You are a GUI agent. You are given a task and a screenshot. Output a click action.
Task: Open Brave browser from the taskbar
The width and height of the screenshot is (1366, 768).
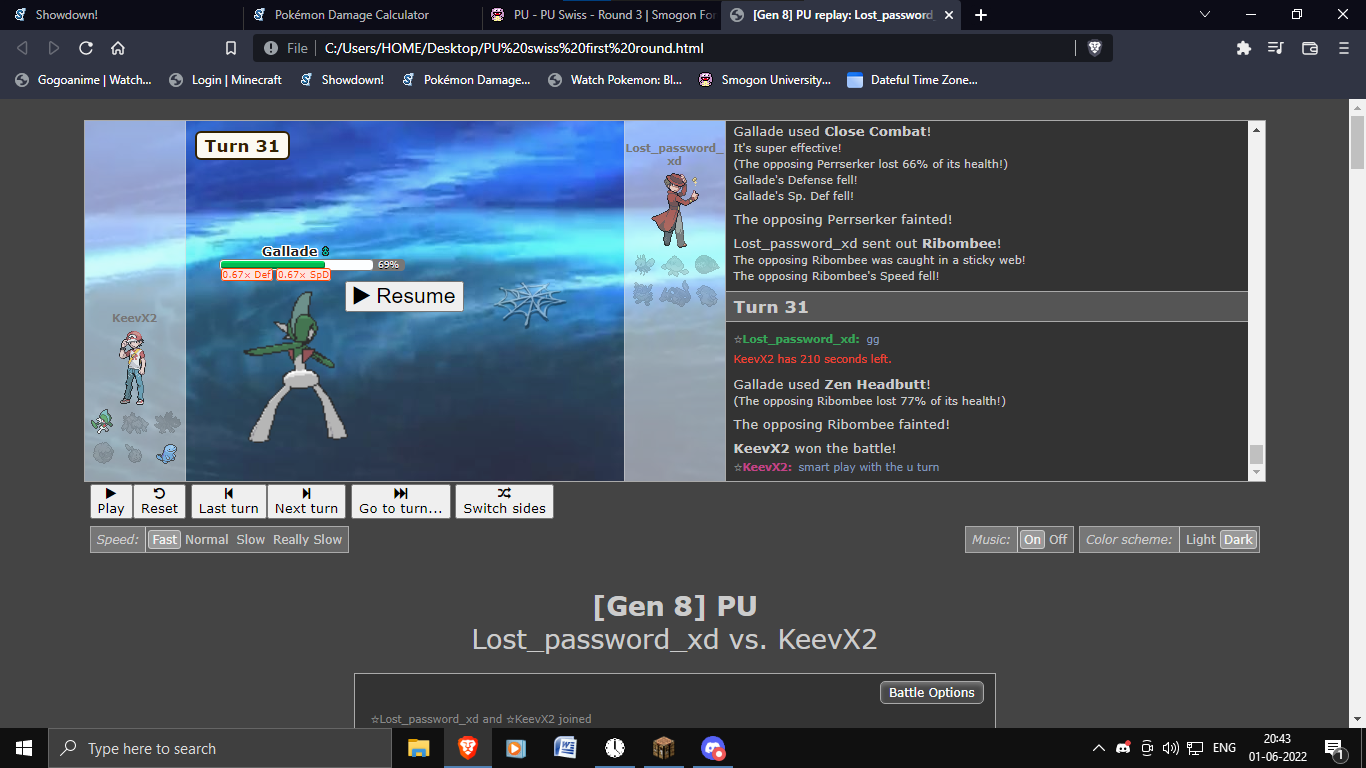[467, 748]
